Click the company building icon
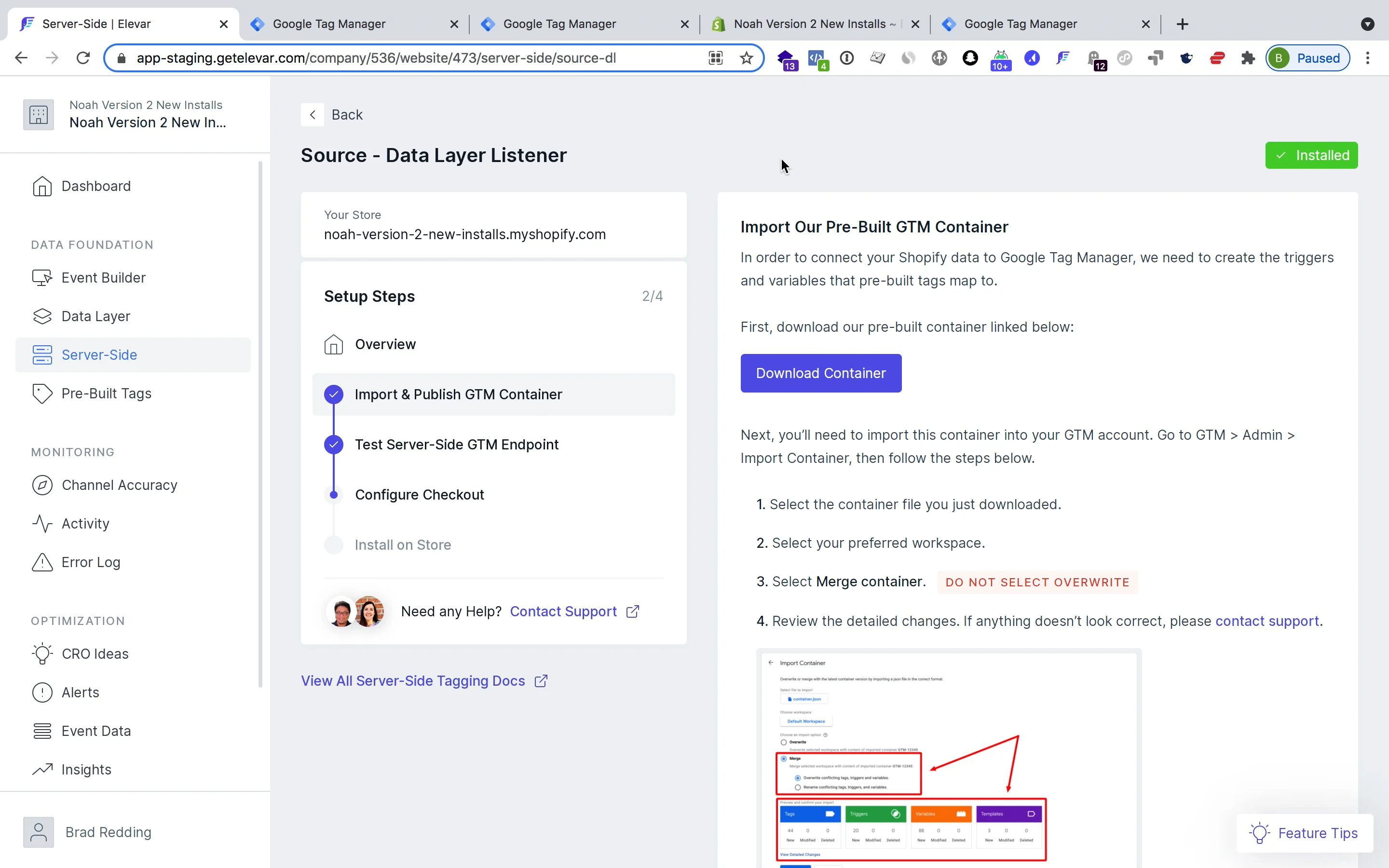This screenshot has height=868, width=1389. (x=39, y=114)
